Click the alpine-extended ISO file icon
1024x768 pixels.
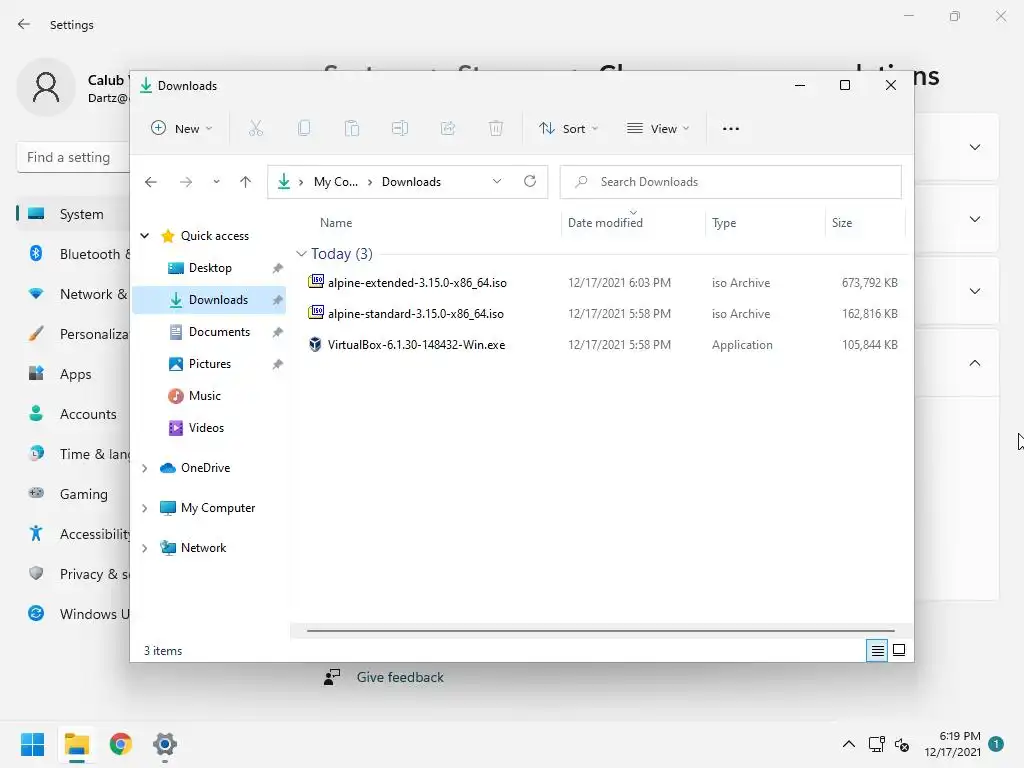316,281
